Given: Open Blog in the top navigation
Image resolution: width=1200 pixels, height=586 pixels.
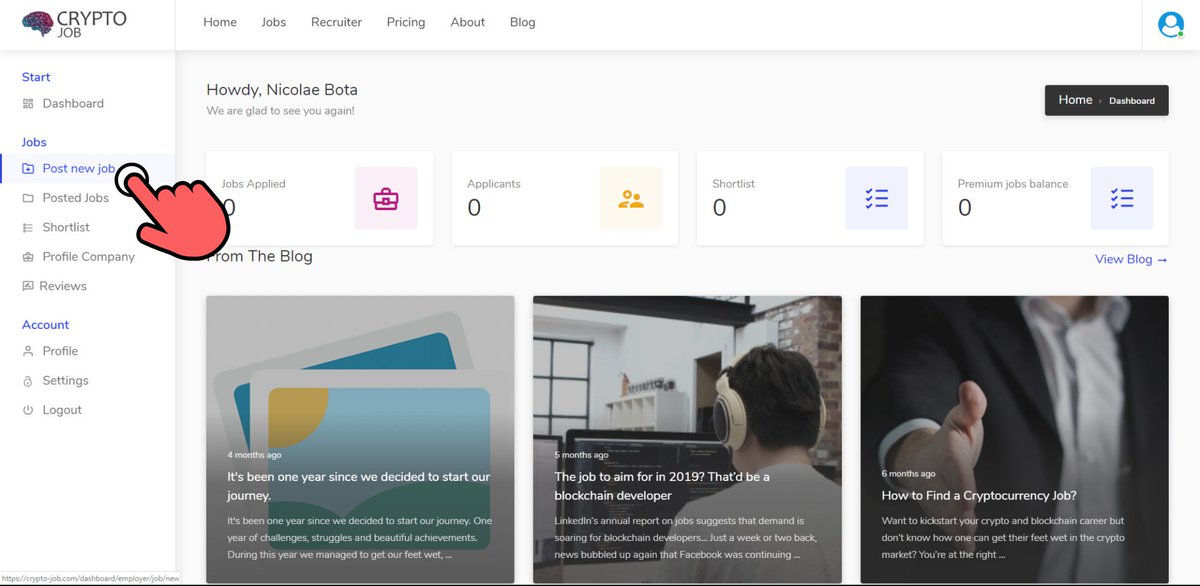Looking at the screenshot, I should click(523, 22).
